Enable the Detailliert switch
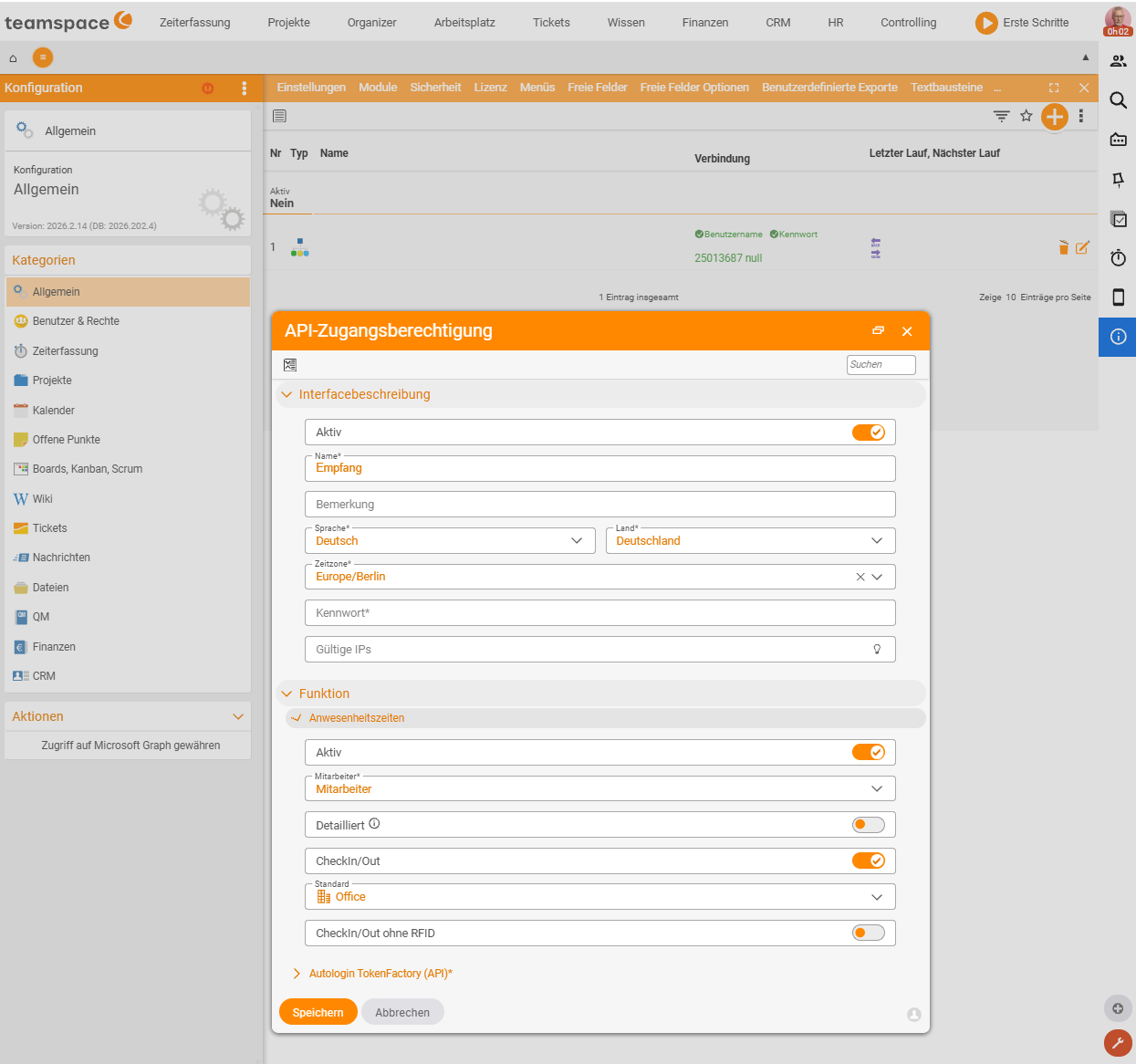 [869, 825]
